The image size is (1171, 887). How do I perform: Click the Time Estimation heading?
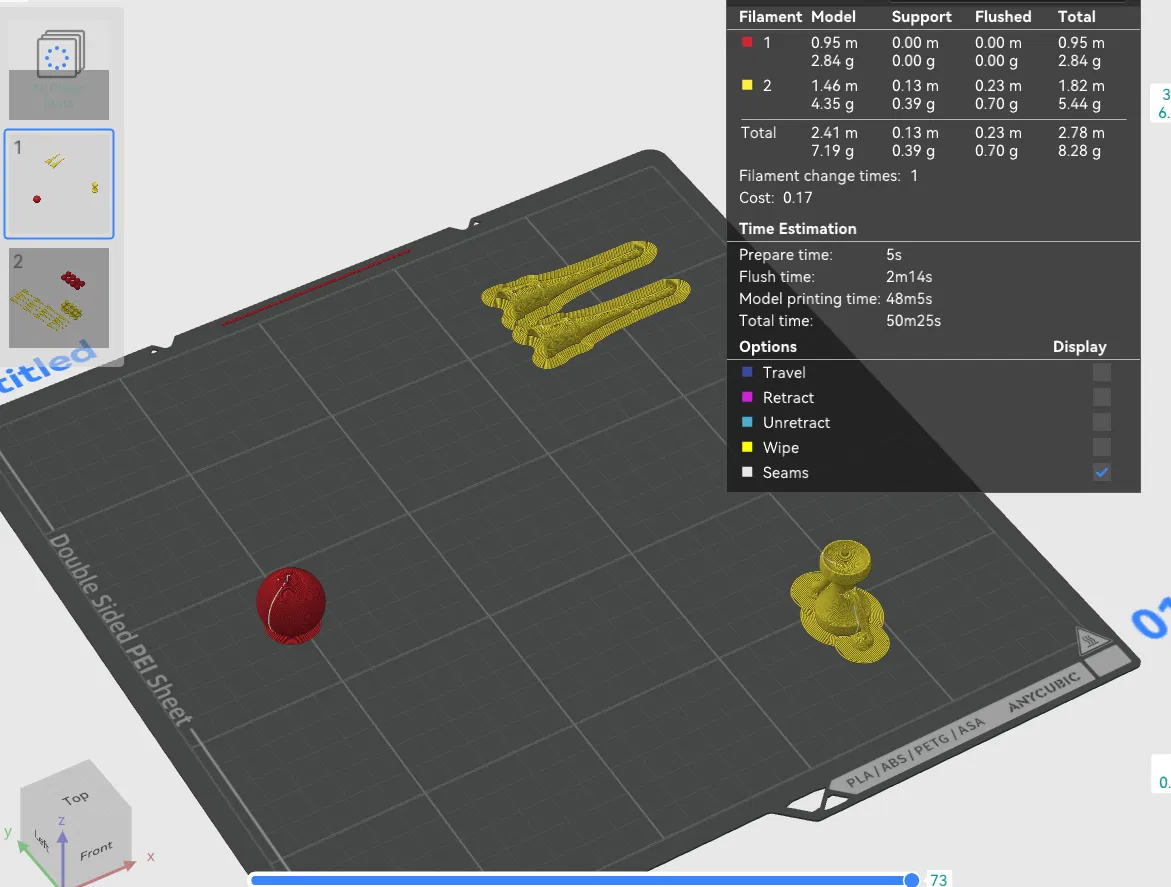[798, 228]
